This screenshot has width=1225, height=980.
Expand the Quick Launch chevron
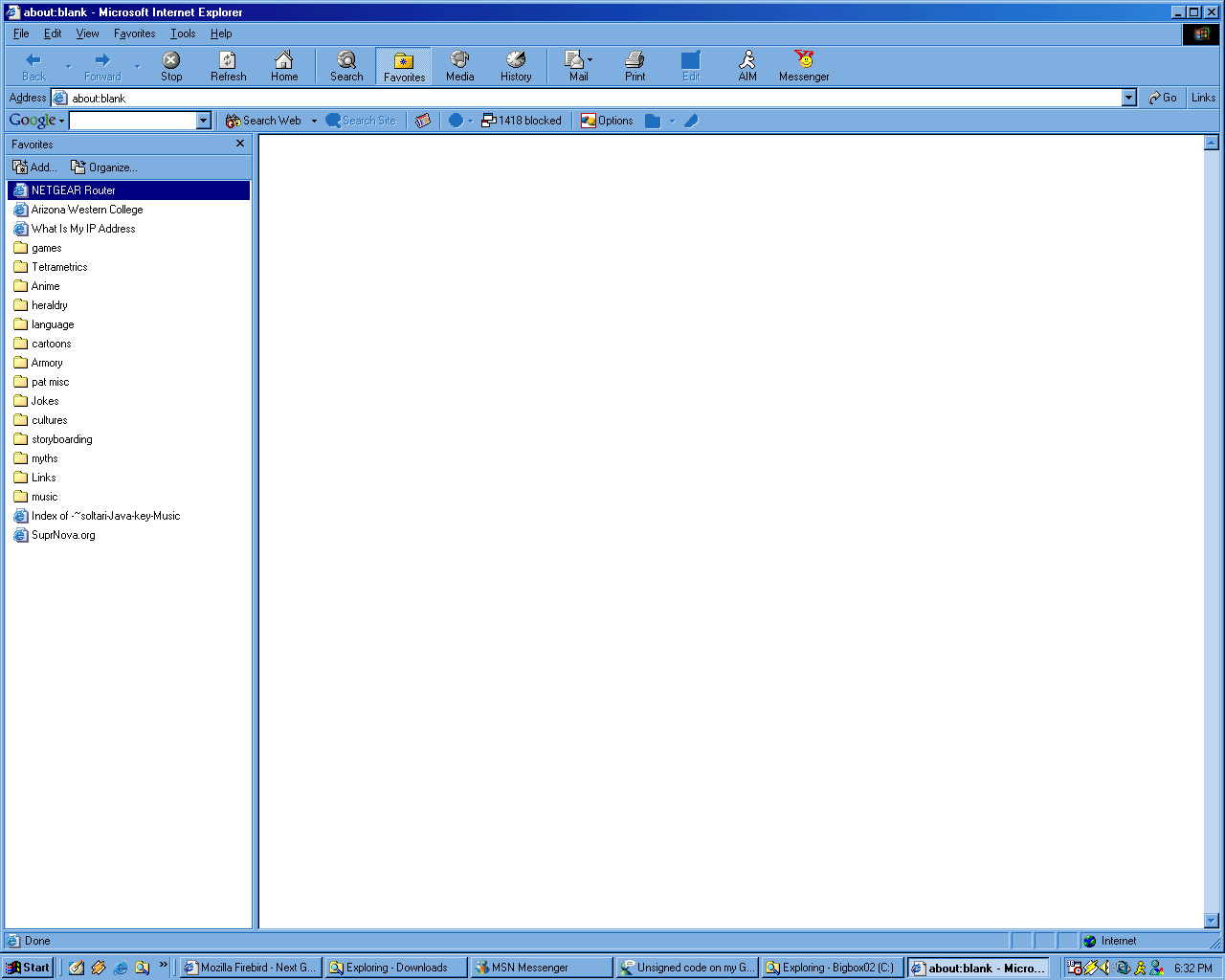coord(164,966)
